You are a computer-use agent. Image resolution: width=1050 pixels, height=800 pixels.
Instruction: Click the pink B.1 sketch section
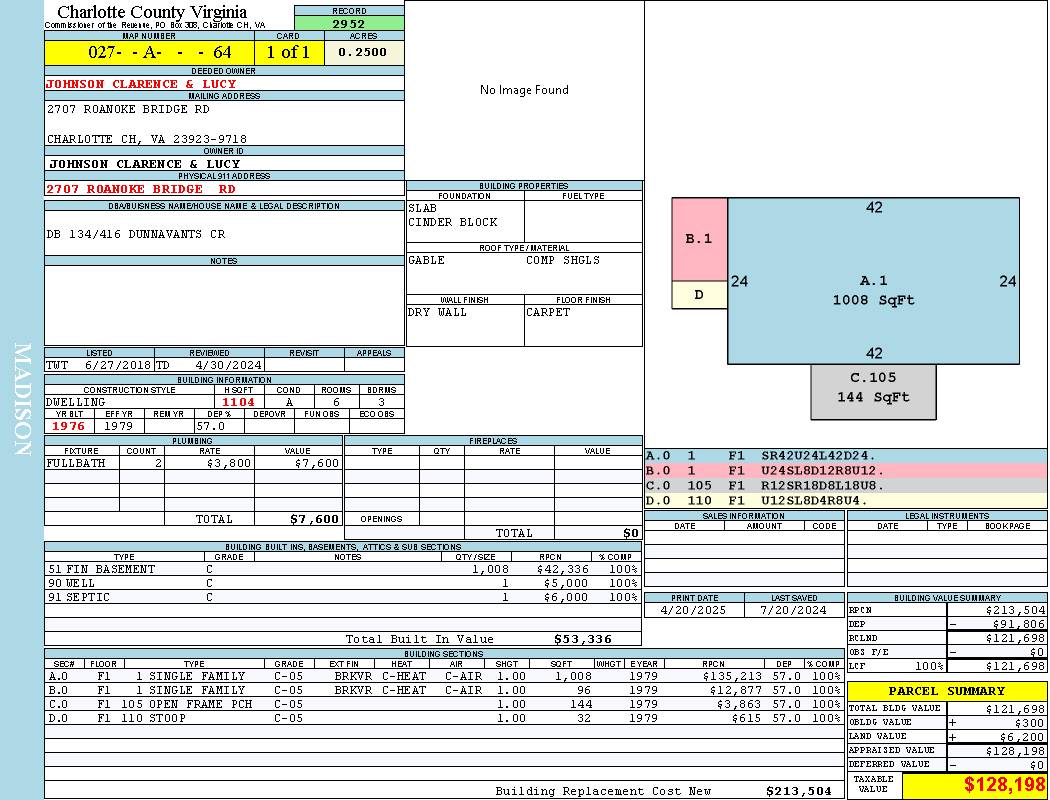coord(698,239)
